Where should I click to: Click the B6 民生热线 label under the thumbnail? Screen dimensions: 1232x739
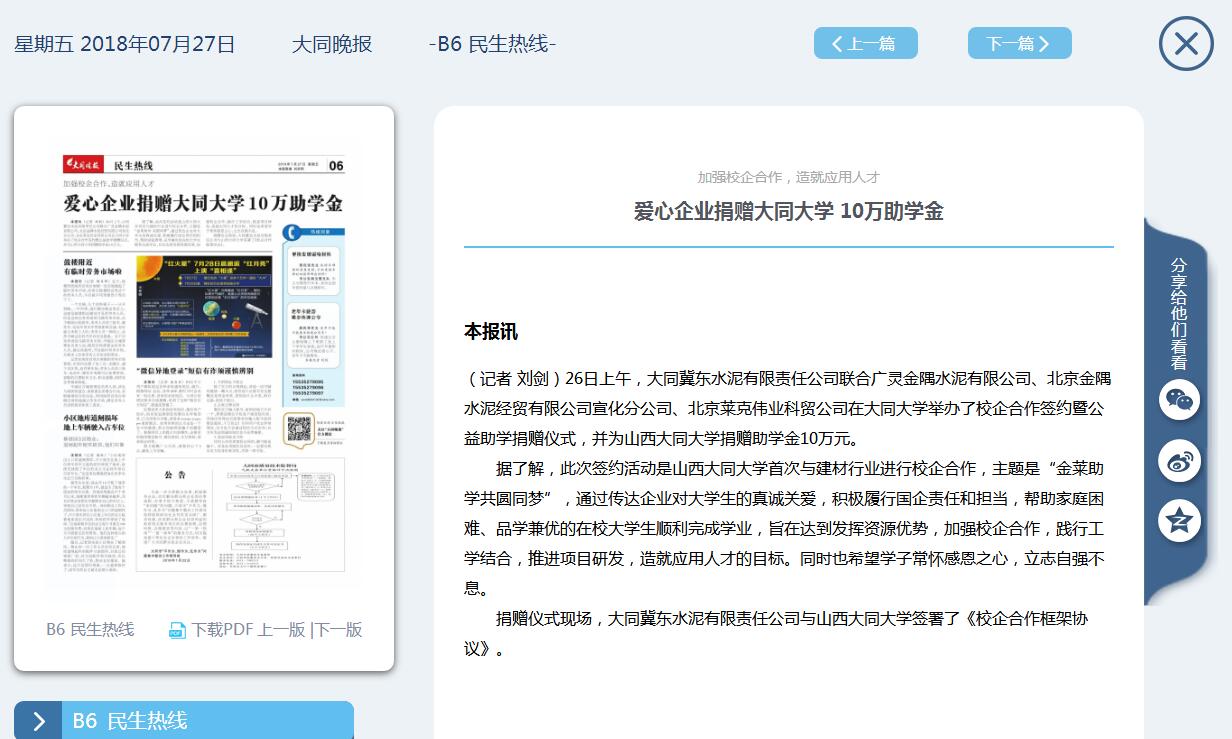click(90, 630)
